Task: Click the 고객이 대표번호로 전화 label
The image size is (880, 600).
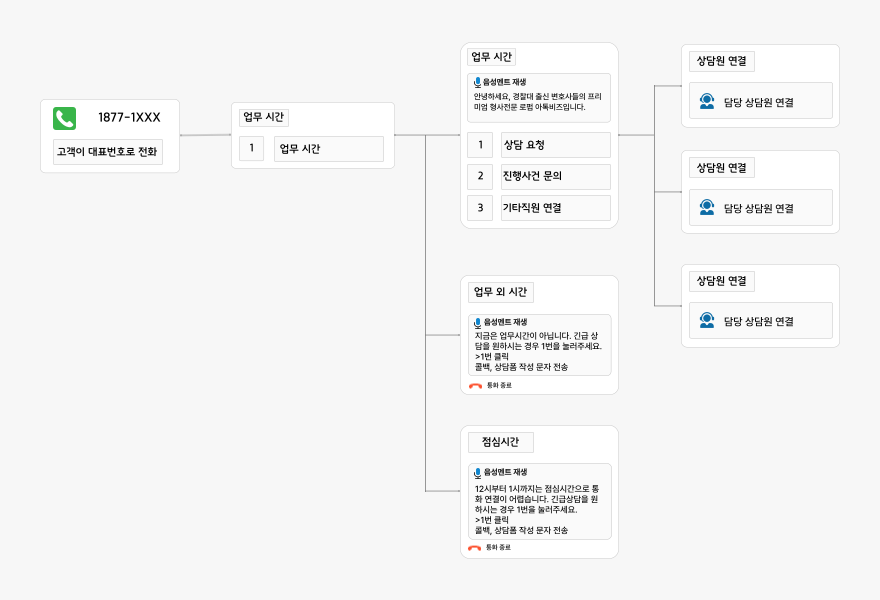Action: [107, 153]
